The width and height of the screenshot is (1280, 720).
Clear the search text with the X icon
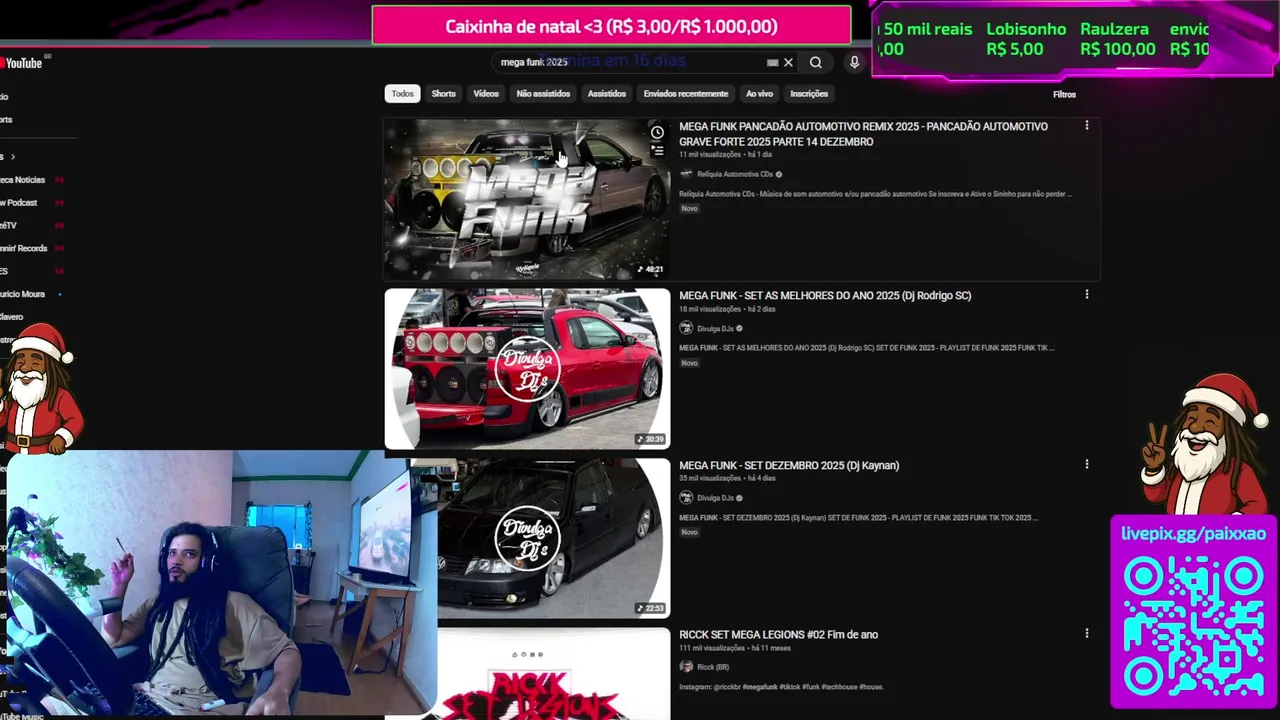click(x=788, y=62)
